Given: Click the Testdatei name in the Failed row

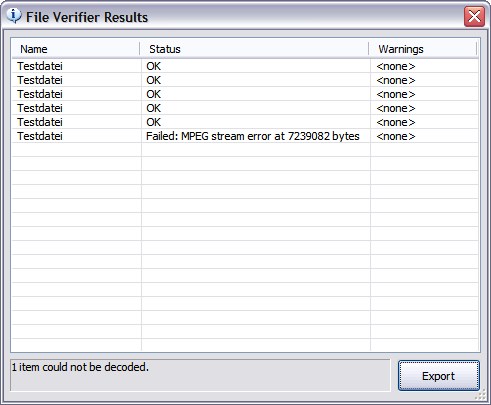Looking at the screenshot, I should point(40,136).
